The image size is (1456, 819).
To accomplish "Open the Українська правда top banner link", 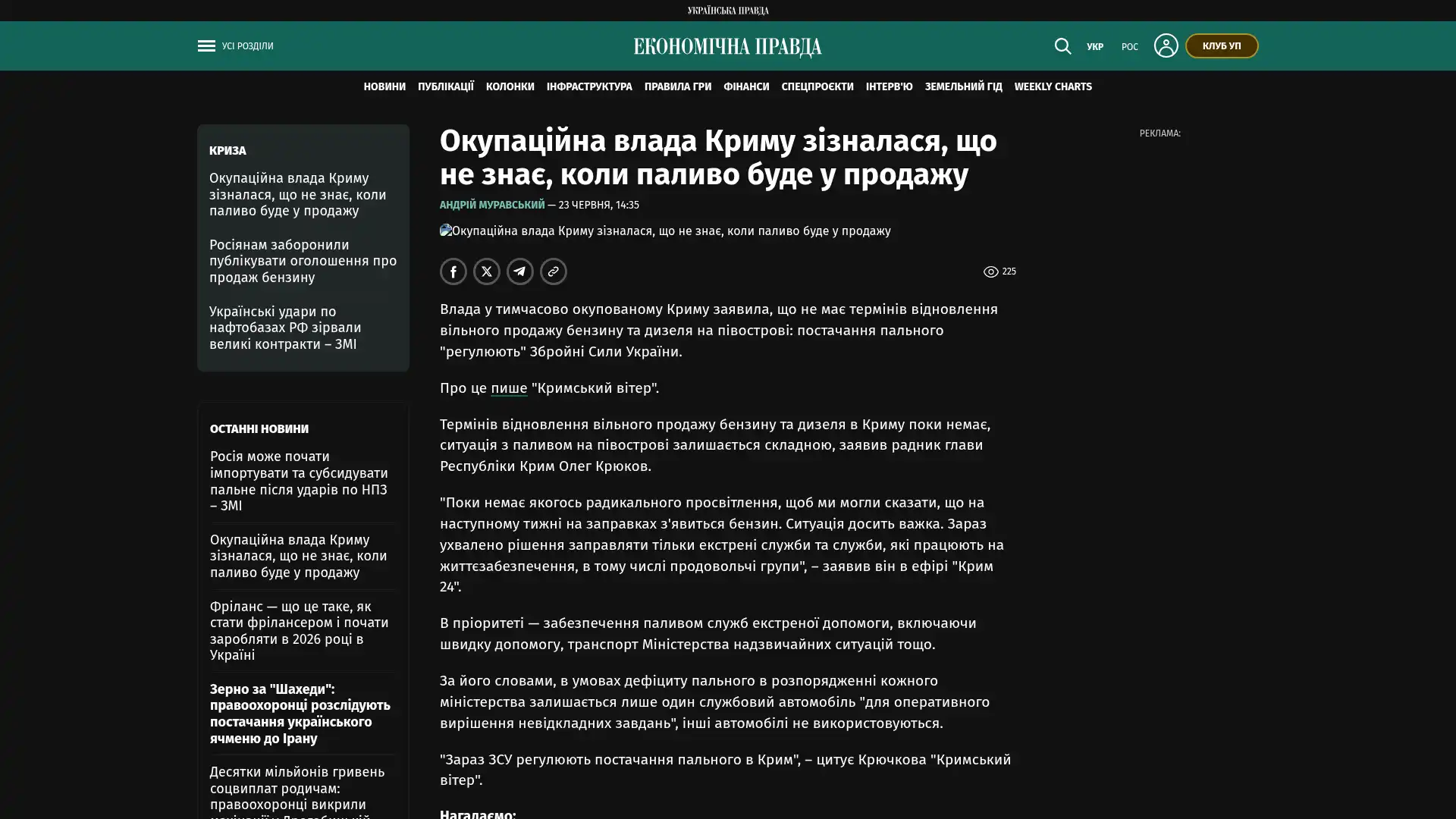I will pyautogui.click(x=728, y=11).
